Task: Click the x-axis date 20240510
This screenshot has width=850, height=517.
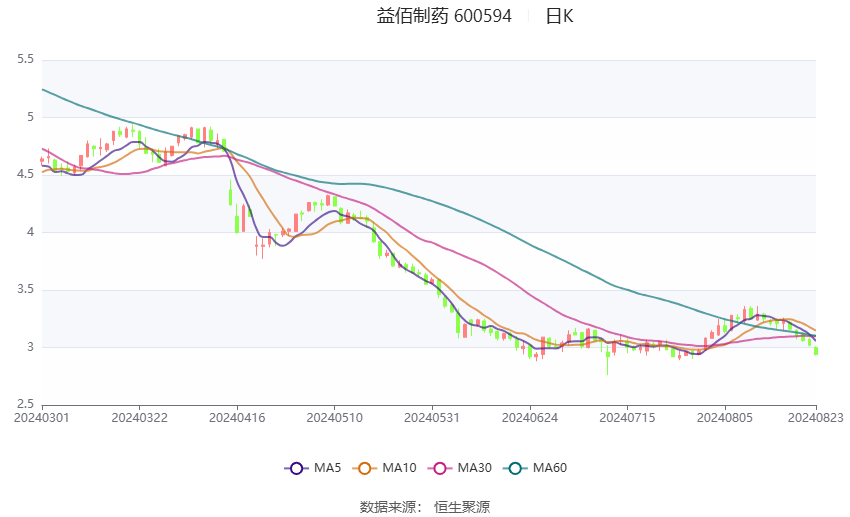Action: (x=334, y=418)
